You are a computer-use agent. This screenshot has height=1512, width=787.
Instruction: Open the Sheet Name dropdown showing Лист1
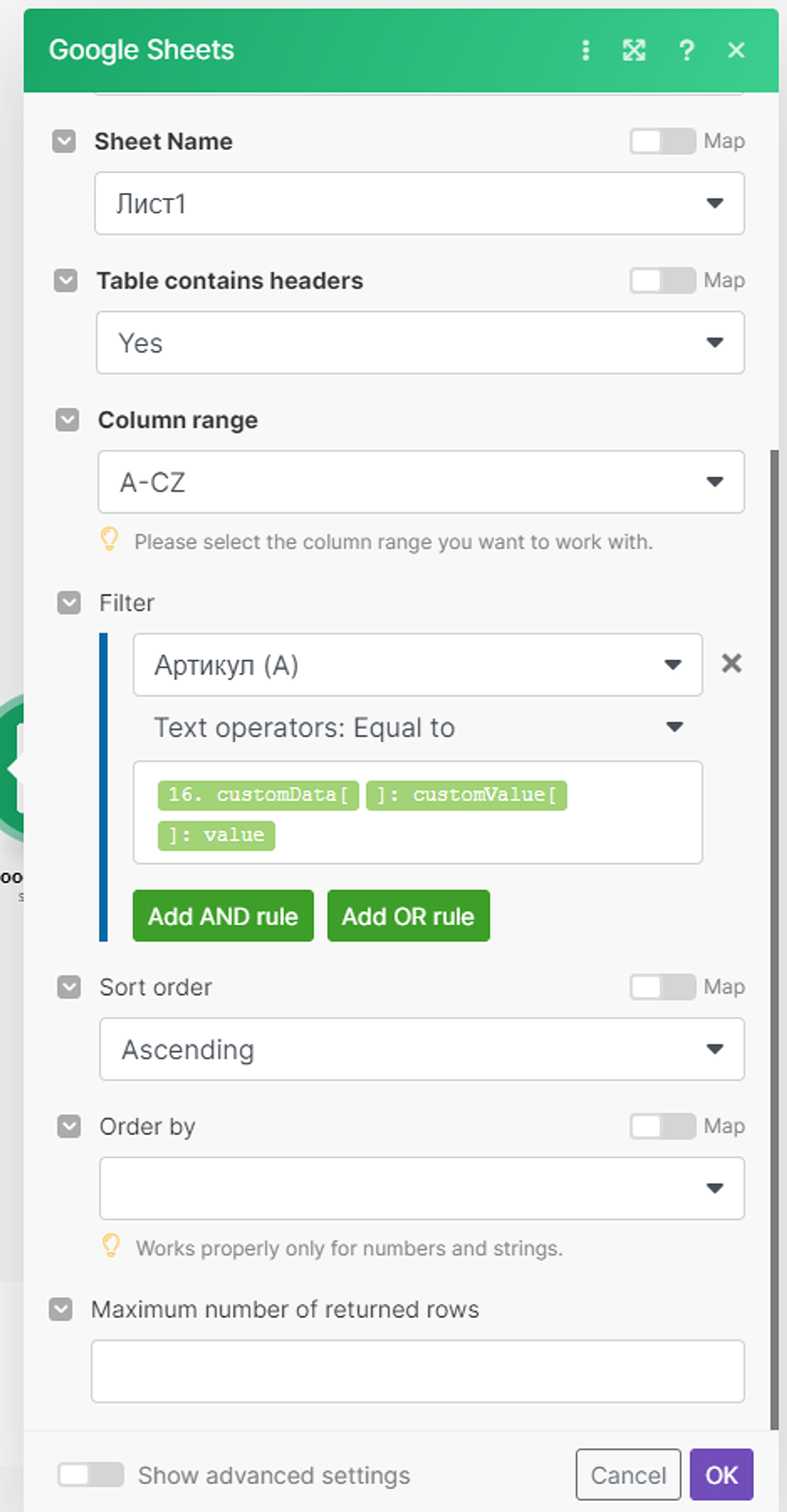[420, 204]
